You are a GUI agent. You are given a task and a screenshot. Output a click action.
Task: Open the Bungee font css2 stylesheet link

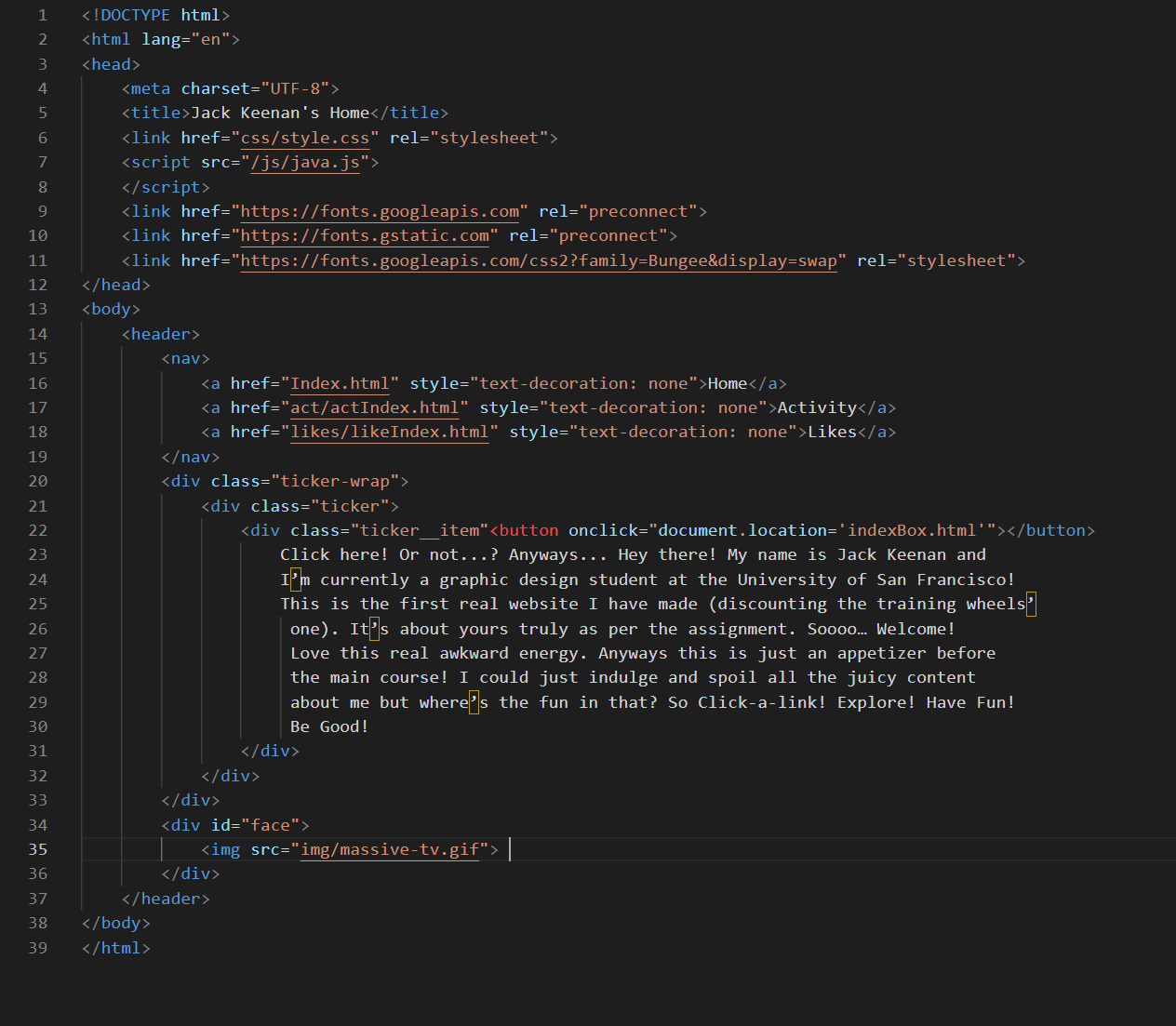pyautogui.click(x=539, y=260)
